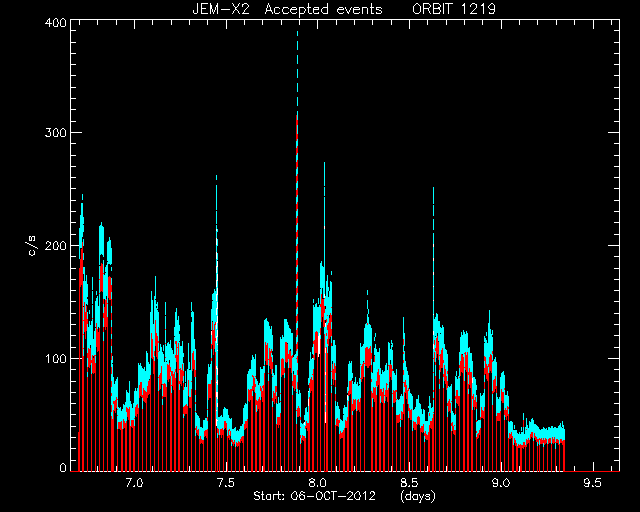Click the 'Start: 06-OCT-2012' label
This screenshot has height=512, width=640.
tap(314, 496)
